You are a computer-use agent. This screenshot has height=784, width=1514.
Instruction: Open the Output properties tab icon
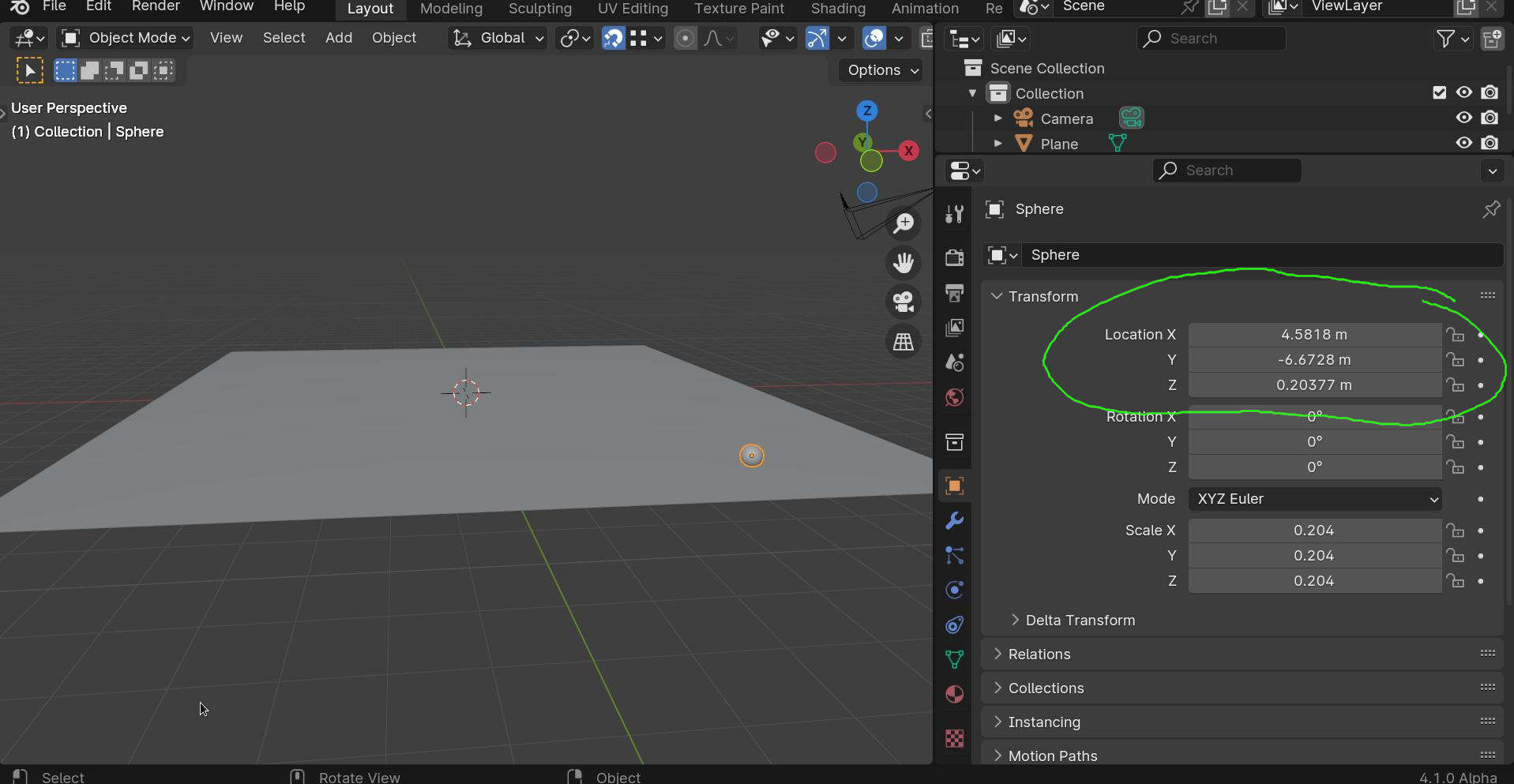pyautogui.click(x=954, y=293)
